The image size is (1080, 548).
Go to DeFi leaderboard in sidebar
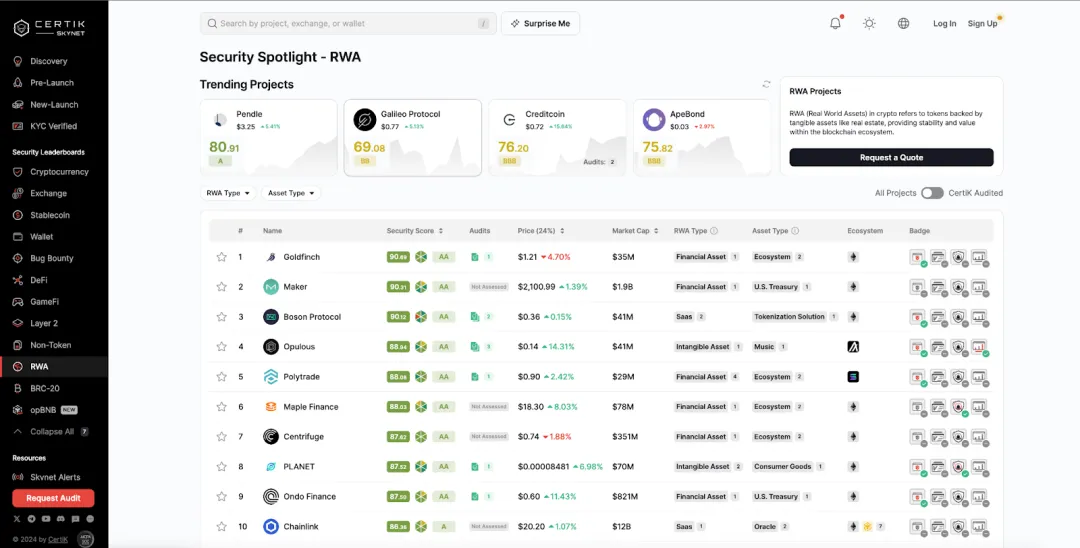[x=39, y=280]
